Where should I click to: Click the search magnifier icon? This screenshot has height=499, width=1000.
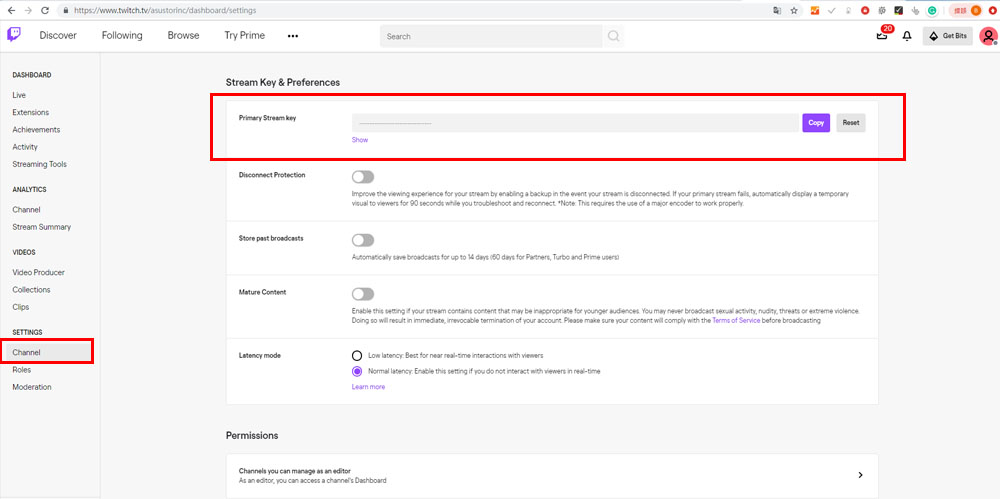[x=613, y=36]
